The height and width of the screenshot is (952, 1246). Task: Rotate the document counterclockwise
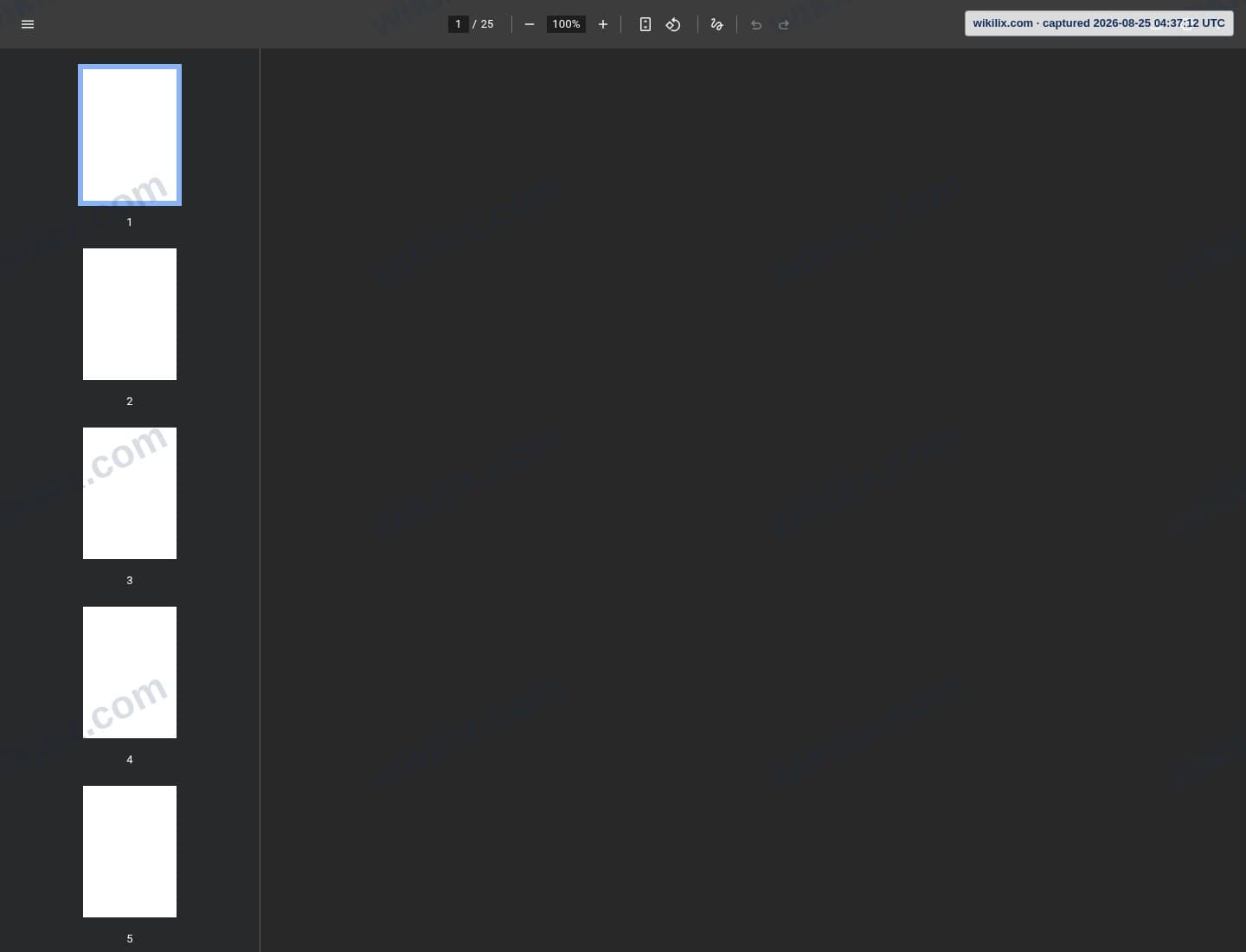point(673,24)
